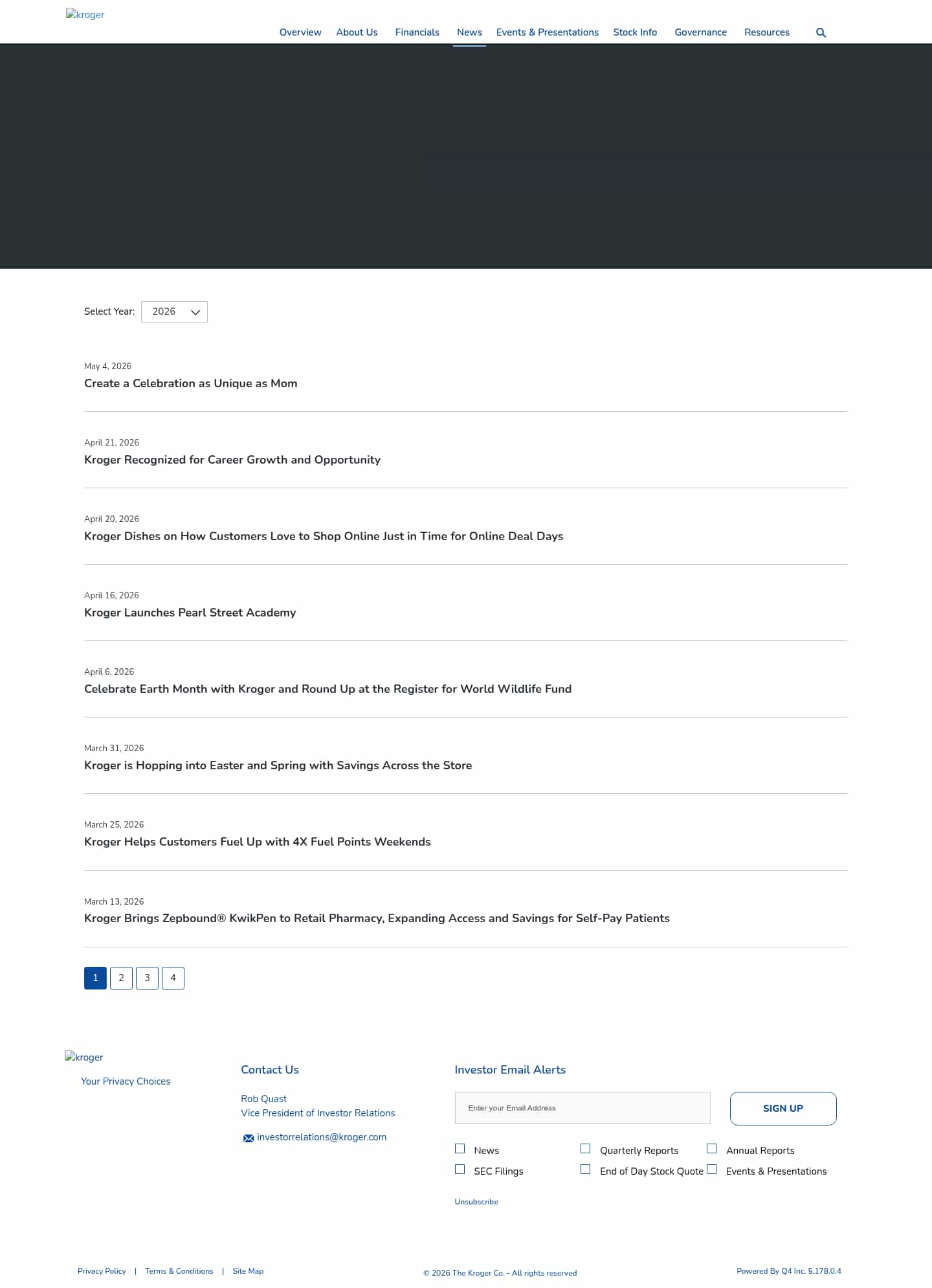
Task: Read the Easter and Spring savings article
Action: [x=278, y=765]
